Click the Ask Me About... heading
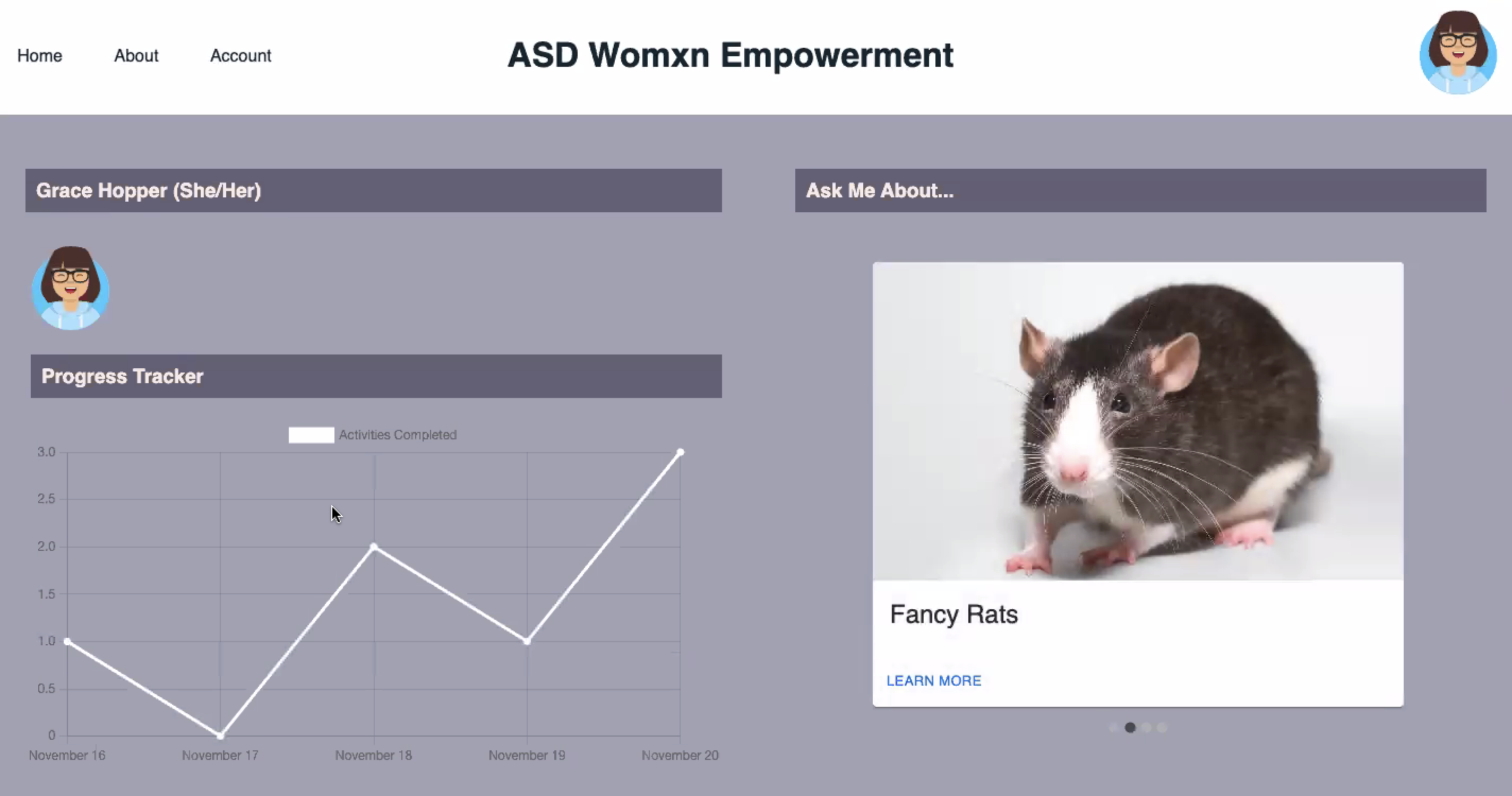Image resolution: width=1512 pixels, height=796 pixels. [x=879, y=191]
